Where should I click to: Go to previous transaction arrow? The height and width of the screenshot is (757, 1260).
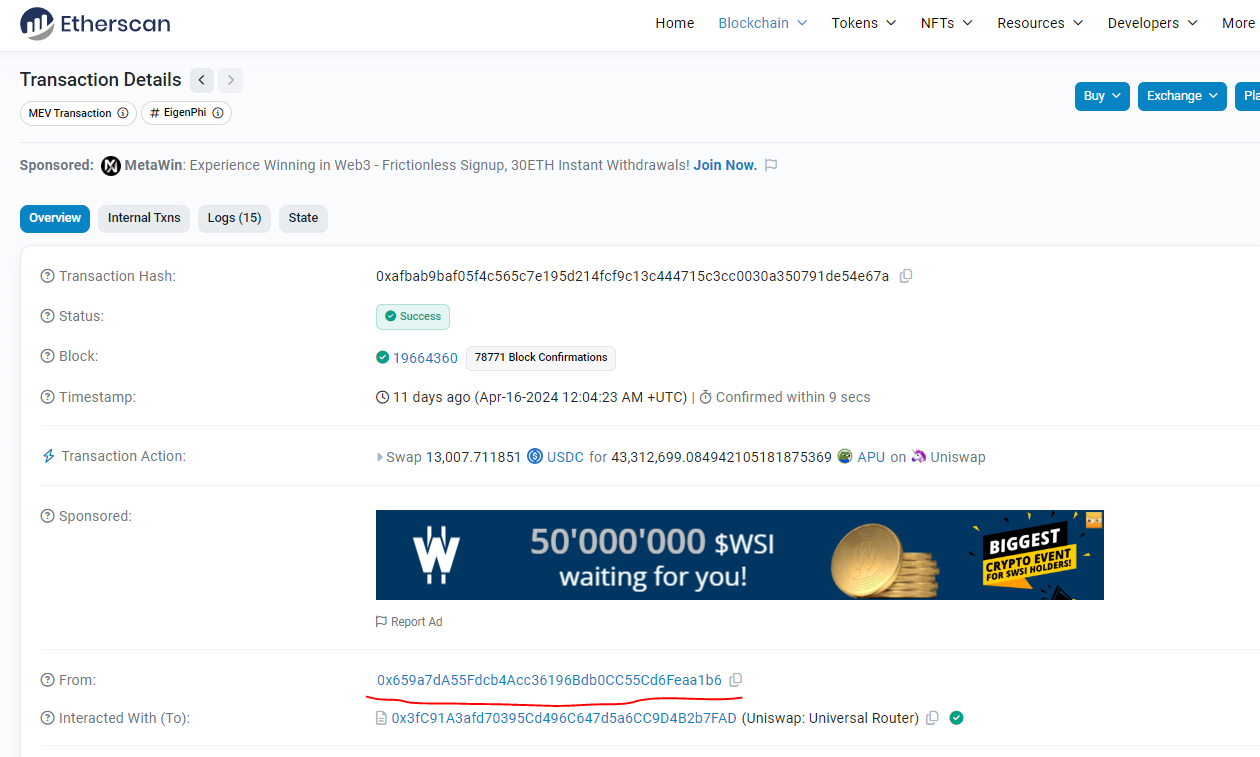[201, 80]
